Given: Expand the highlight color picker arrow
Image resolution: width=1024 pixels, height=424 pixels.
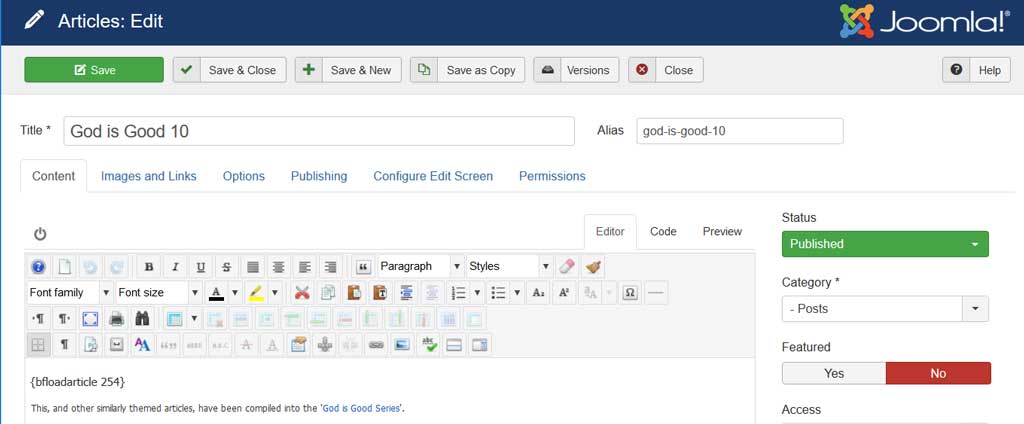Looking at the screenshot, I should coord(275,293).
